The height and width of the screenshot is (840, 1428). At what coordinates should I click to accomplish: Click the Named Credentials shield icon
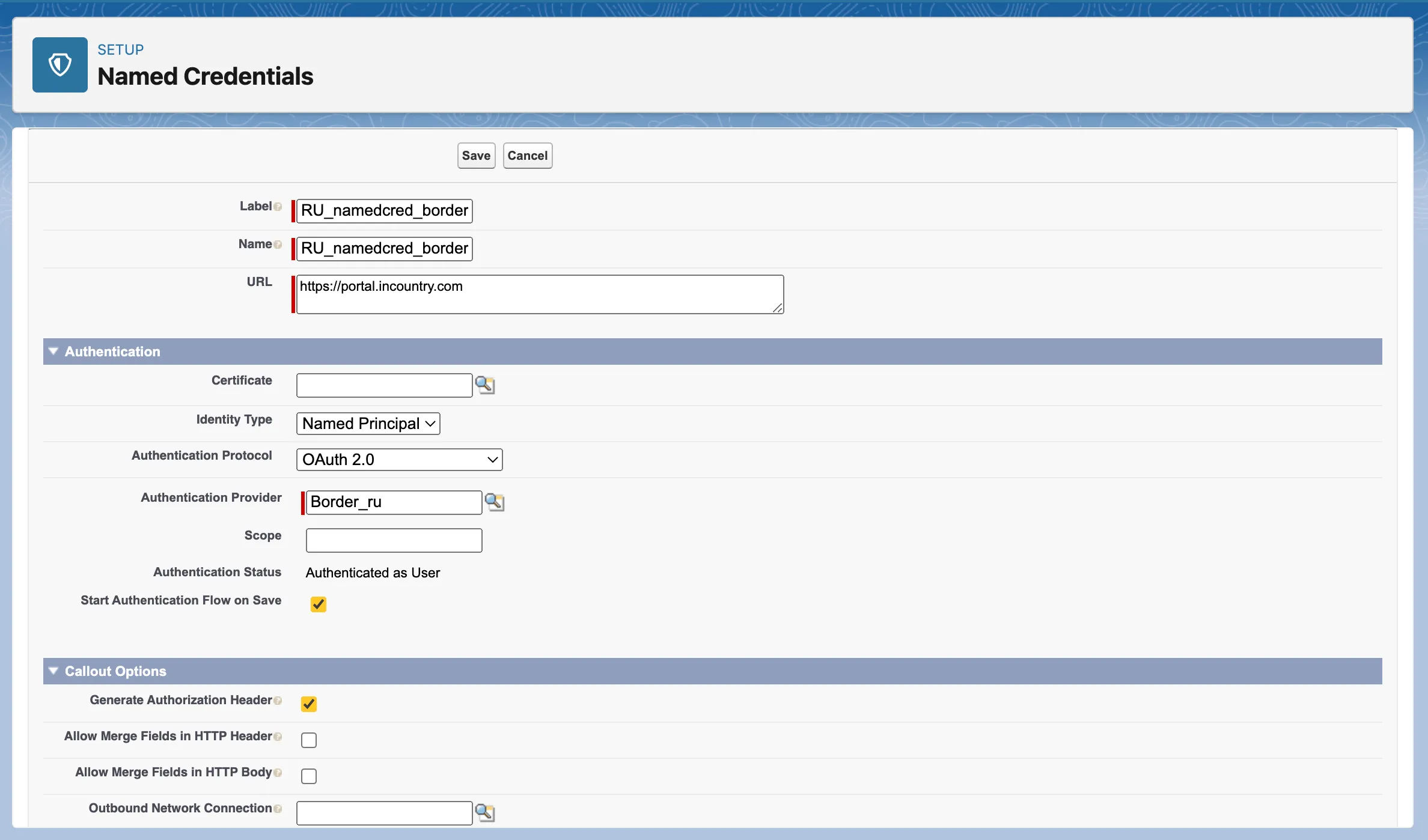[60, 65]
